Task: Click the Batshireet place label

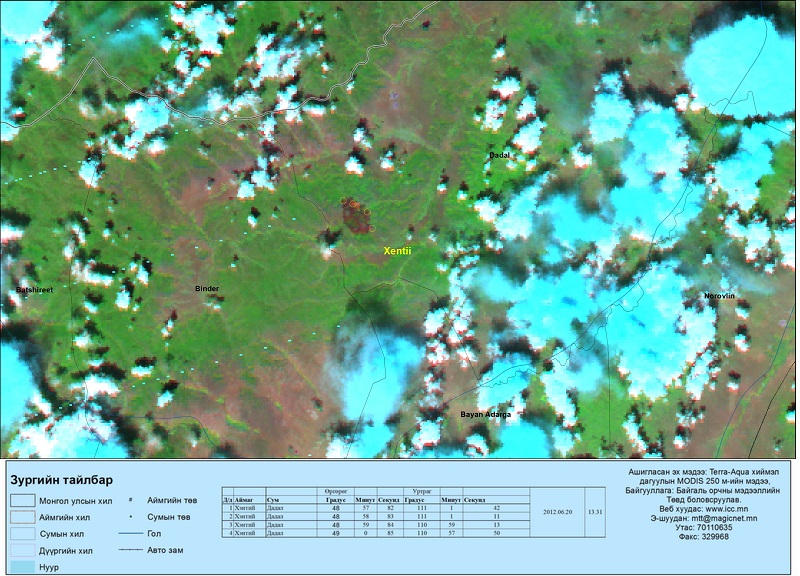Action: [x=34, y=289]
